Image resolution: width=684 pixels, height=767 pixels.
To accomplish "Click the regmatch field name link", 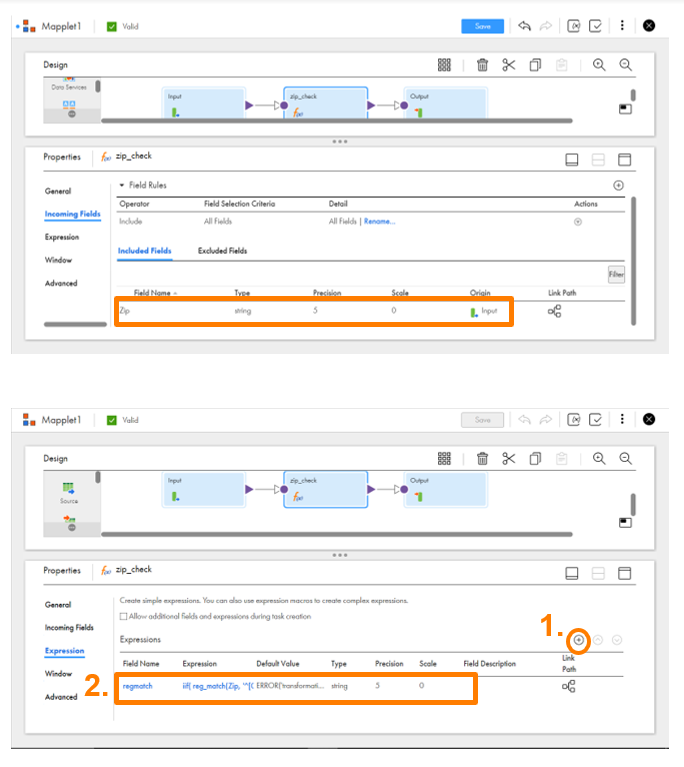I will 137,686.
